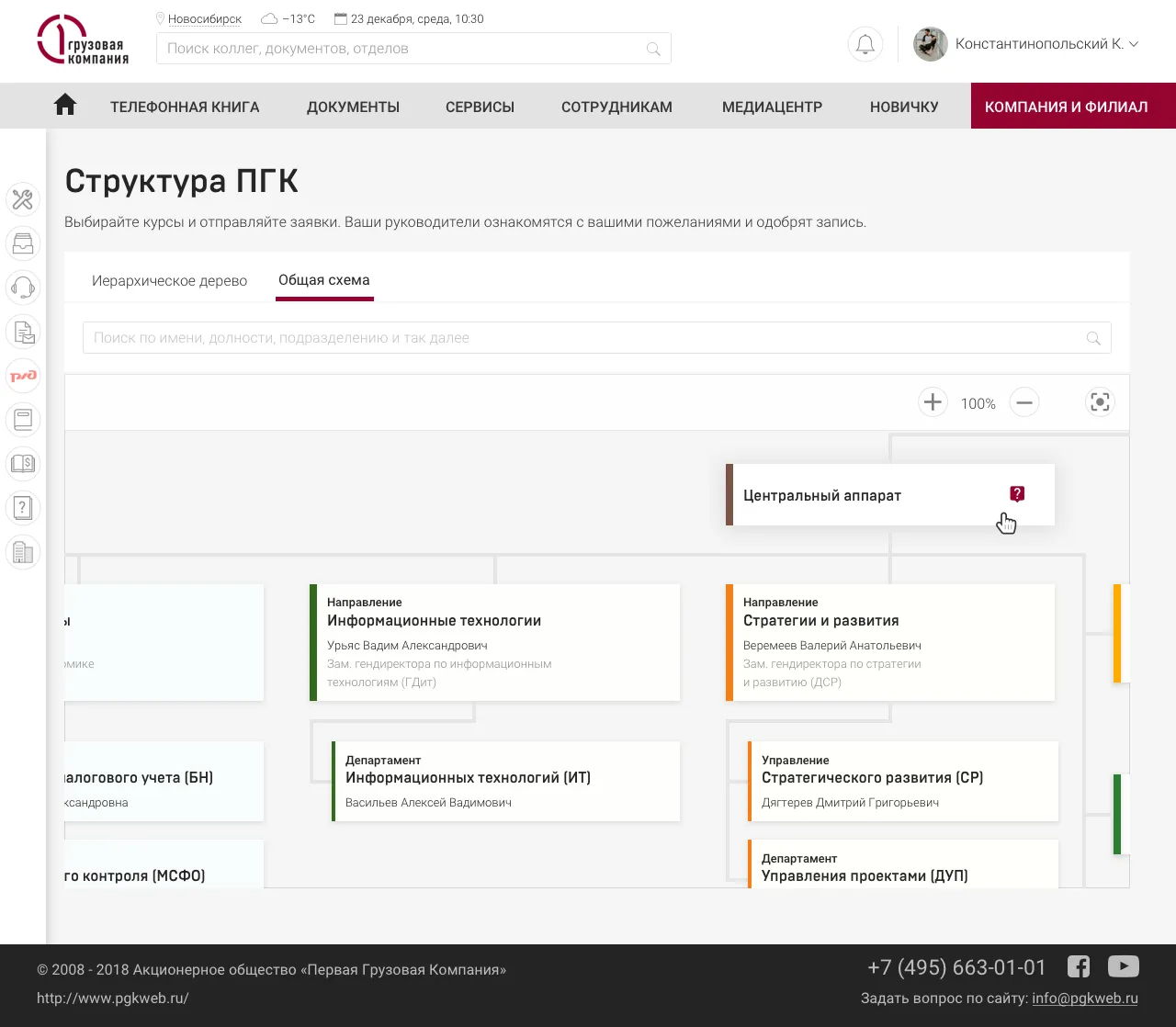The image size is (1176, 1027).
Task: Go to home via house icon
Action: tap(65, 105)
